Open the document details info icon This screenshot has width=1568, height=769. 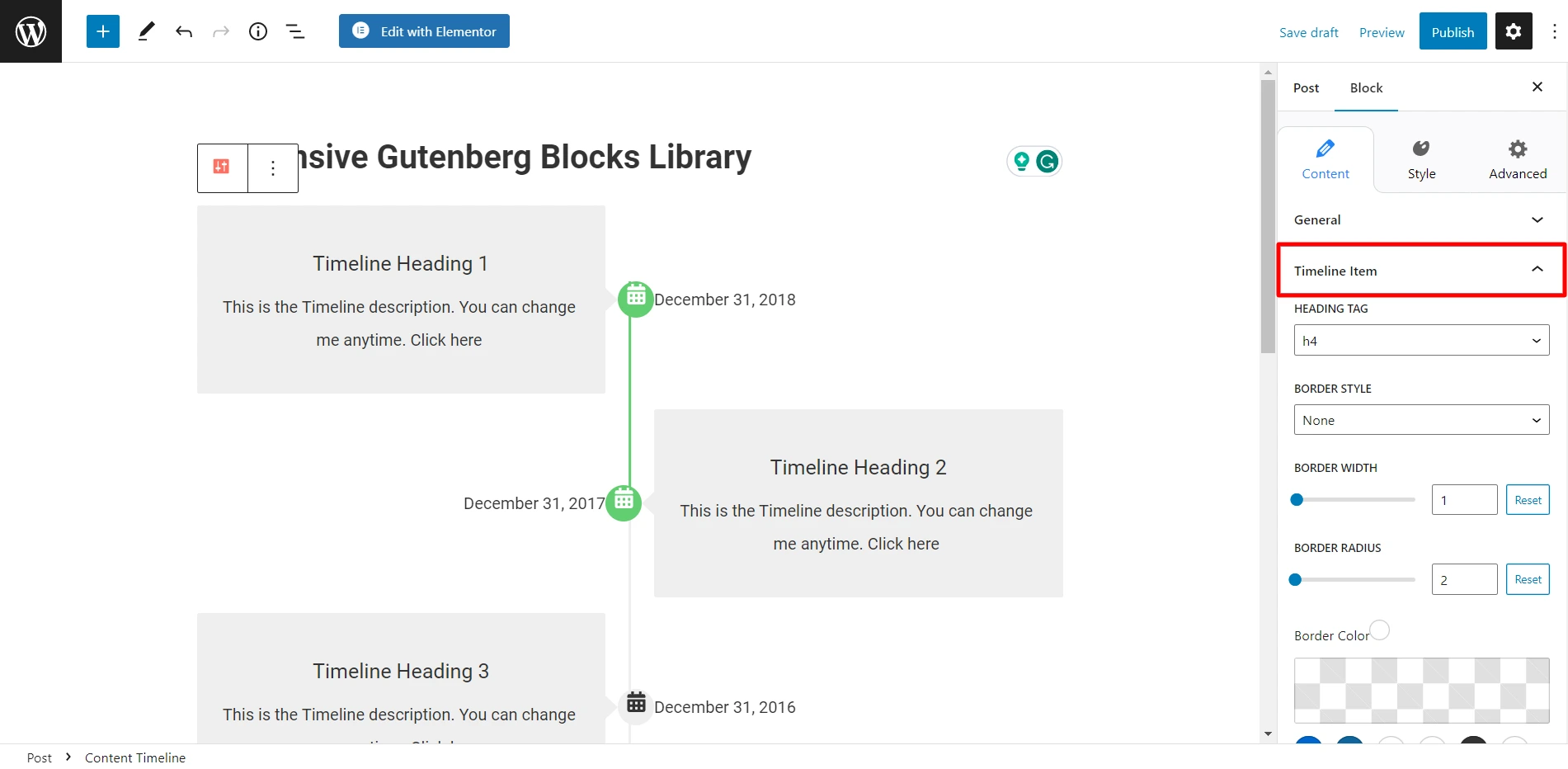tap(258, 31)
